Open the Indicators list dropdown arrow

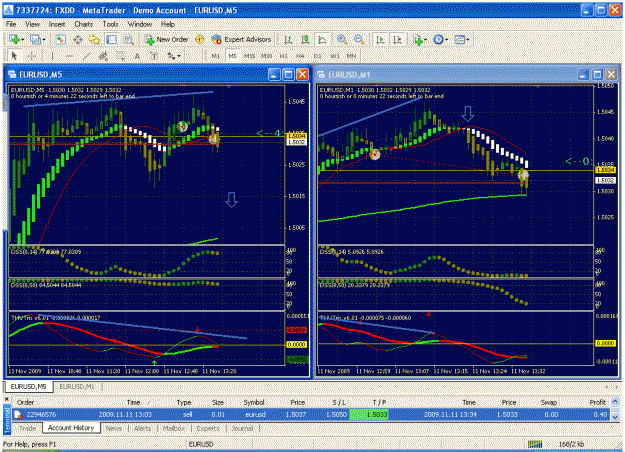[425, 39]
